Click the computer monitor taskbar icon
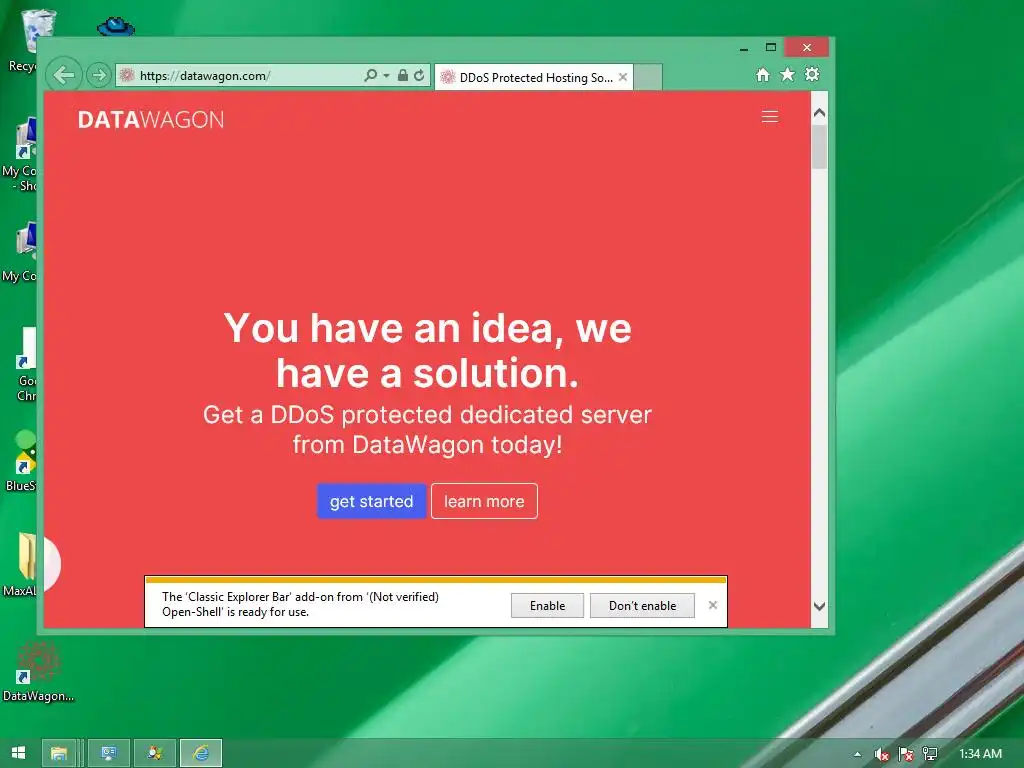Image resolution: width=1024 pixels, height=768 pixels. tap(109, 753)
